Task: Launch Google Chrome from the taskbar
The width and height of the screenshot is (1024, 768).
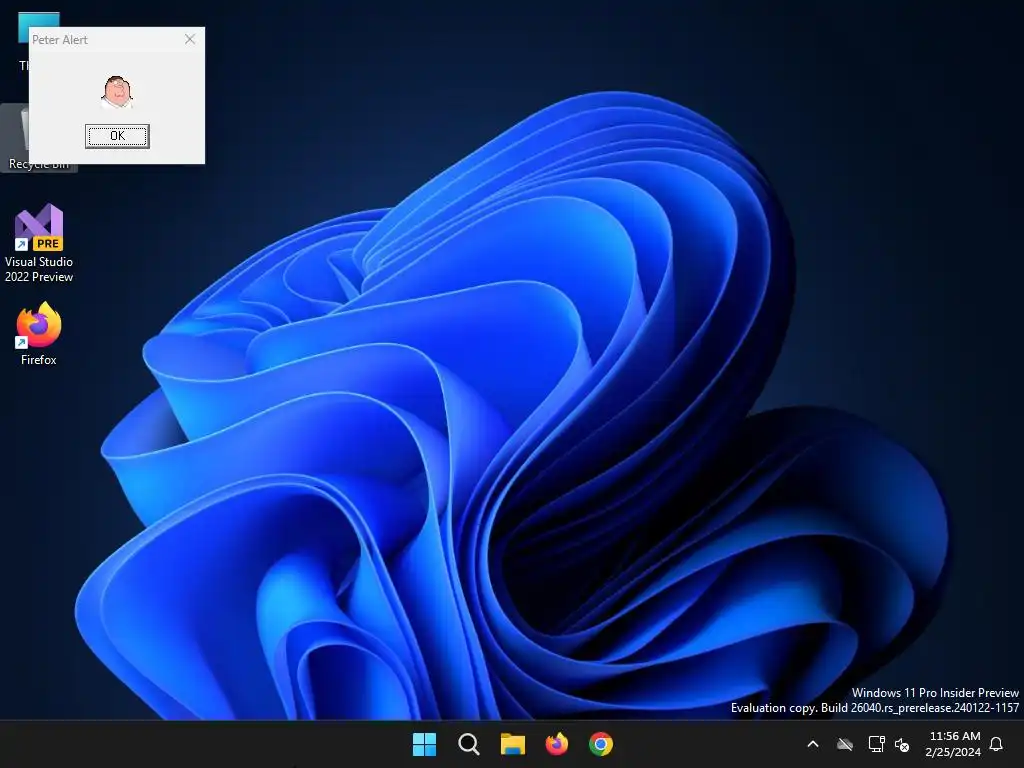Action: (x=601, y=744)
